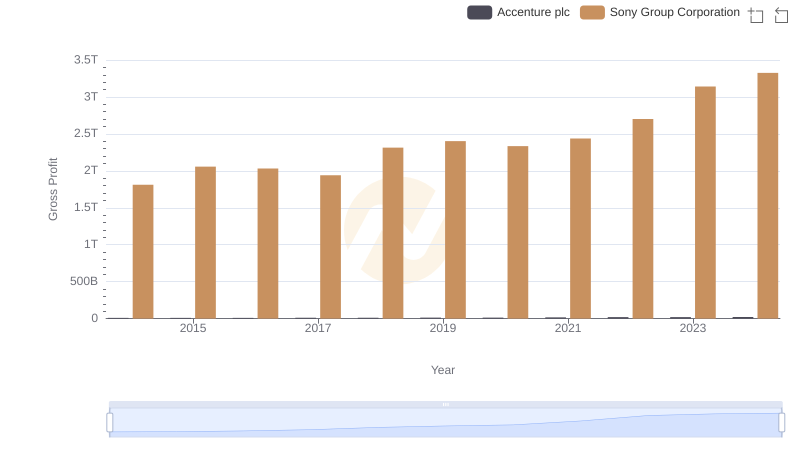800x461 pixels.
Task: Grab the right handle of zoom slider
Action: coord(782,423)
